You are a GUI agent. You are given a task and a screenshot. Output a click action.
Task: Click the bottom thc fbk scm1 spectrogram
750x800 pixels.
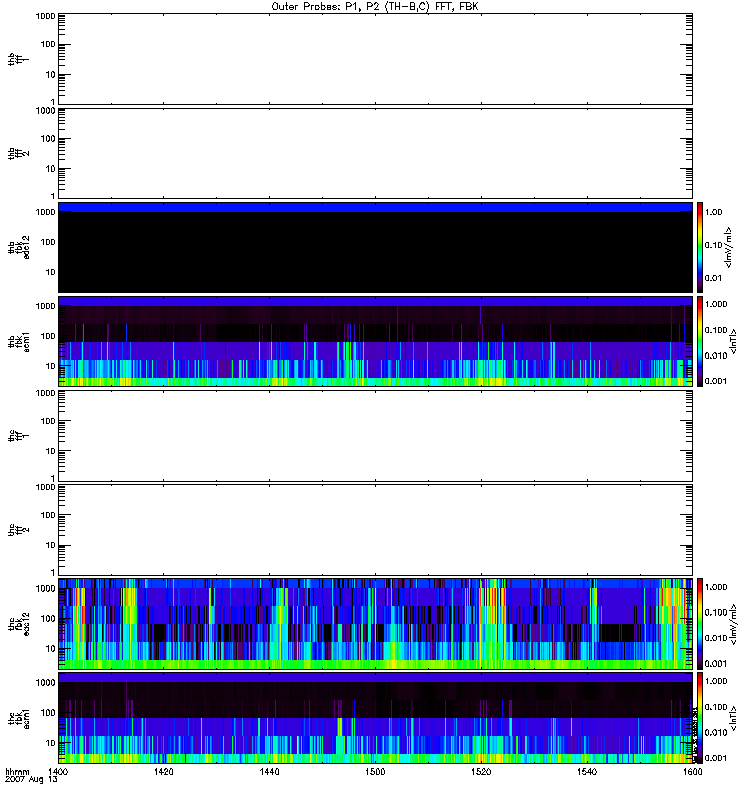375,717
